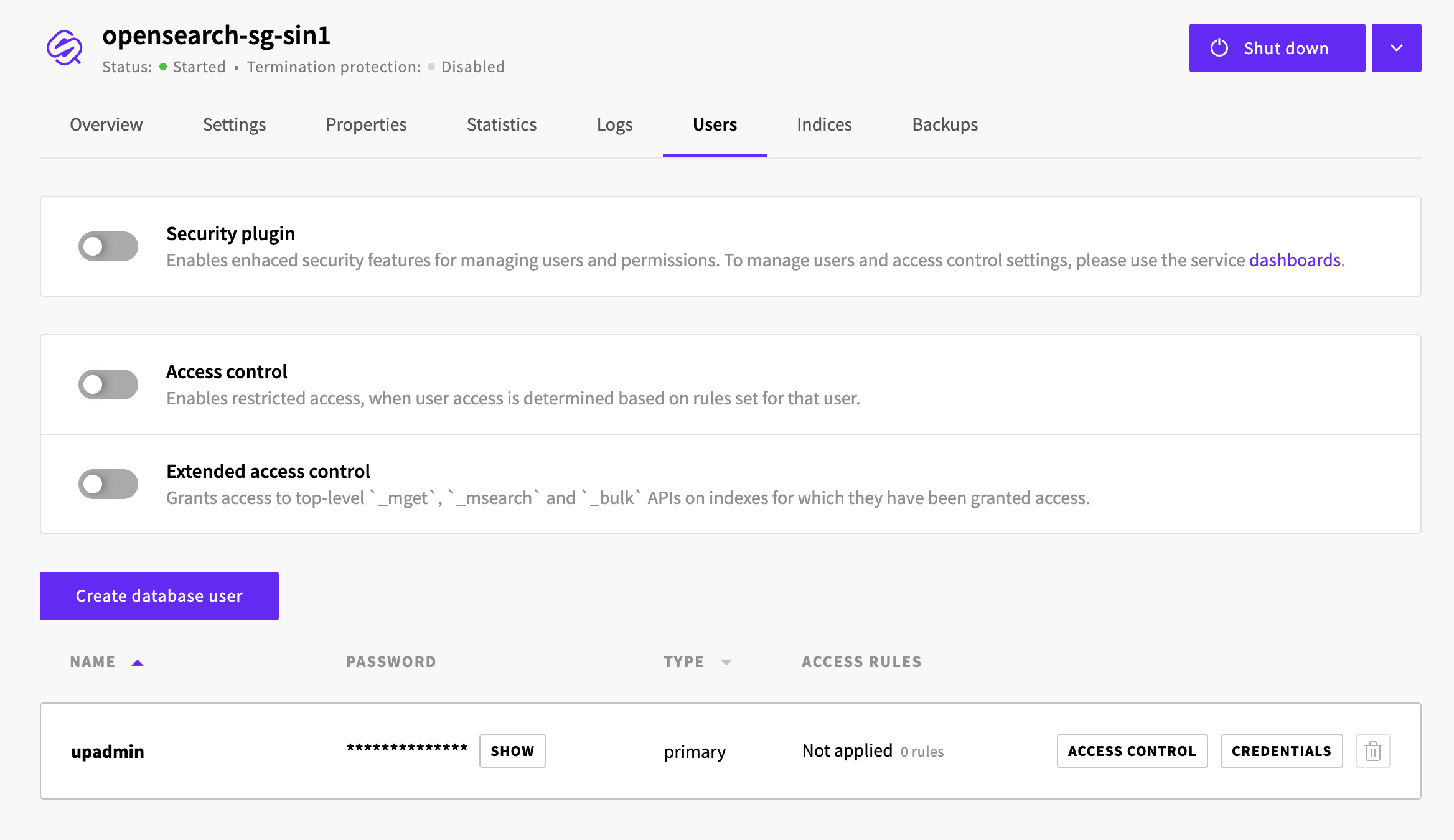1454x840 pixels.
Task: Open the Backups tab
Action: coord(945,124)
